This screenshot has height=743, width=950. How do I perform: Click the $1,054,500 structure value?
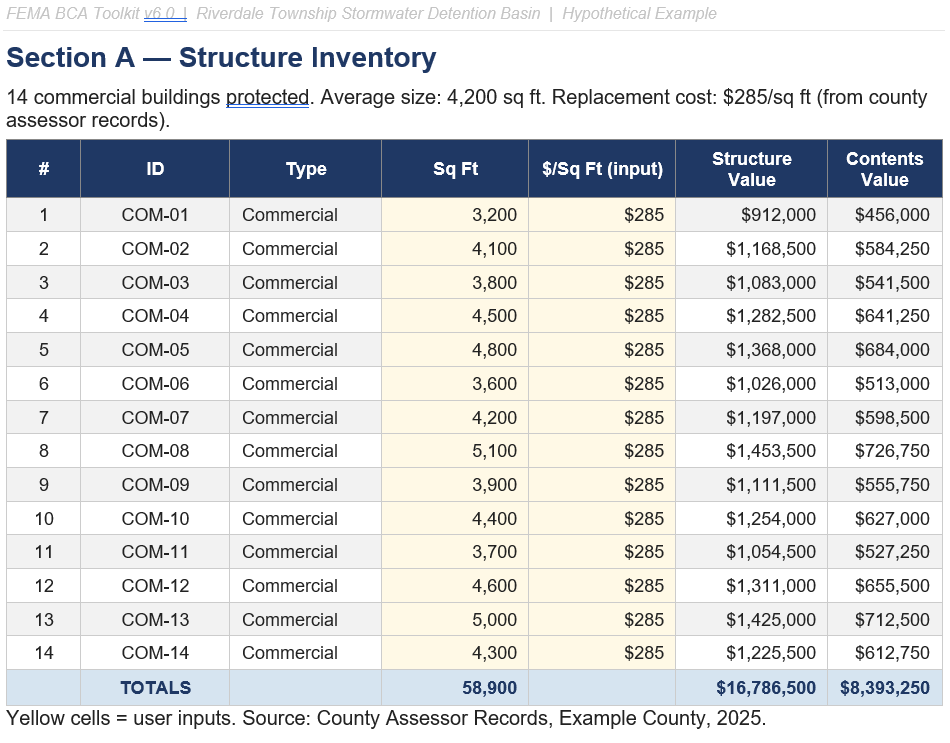coord(751,552)
